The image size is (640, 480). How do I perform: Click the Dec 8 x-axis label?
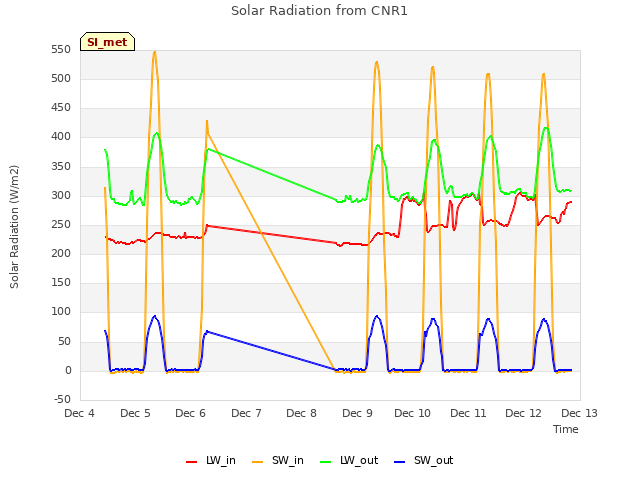coord(302,413)
